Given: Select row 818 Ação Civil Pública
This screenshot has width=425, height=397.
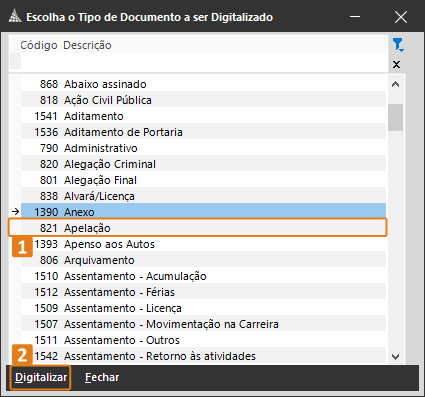Looking at the screenshot, I should tap(203, 100).
